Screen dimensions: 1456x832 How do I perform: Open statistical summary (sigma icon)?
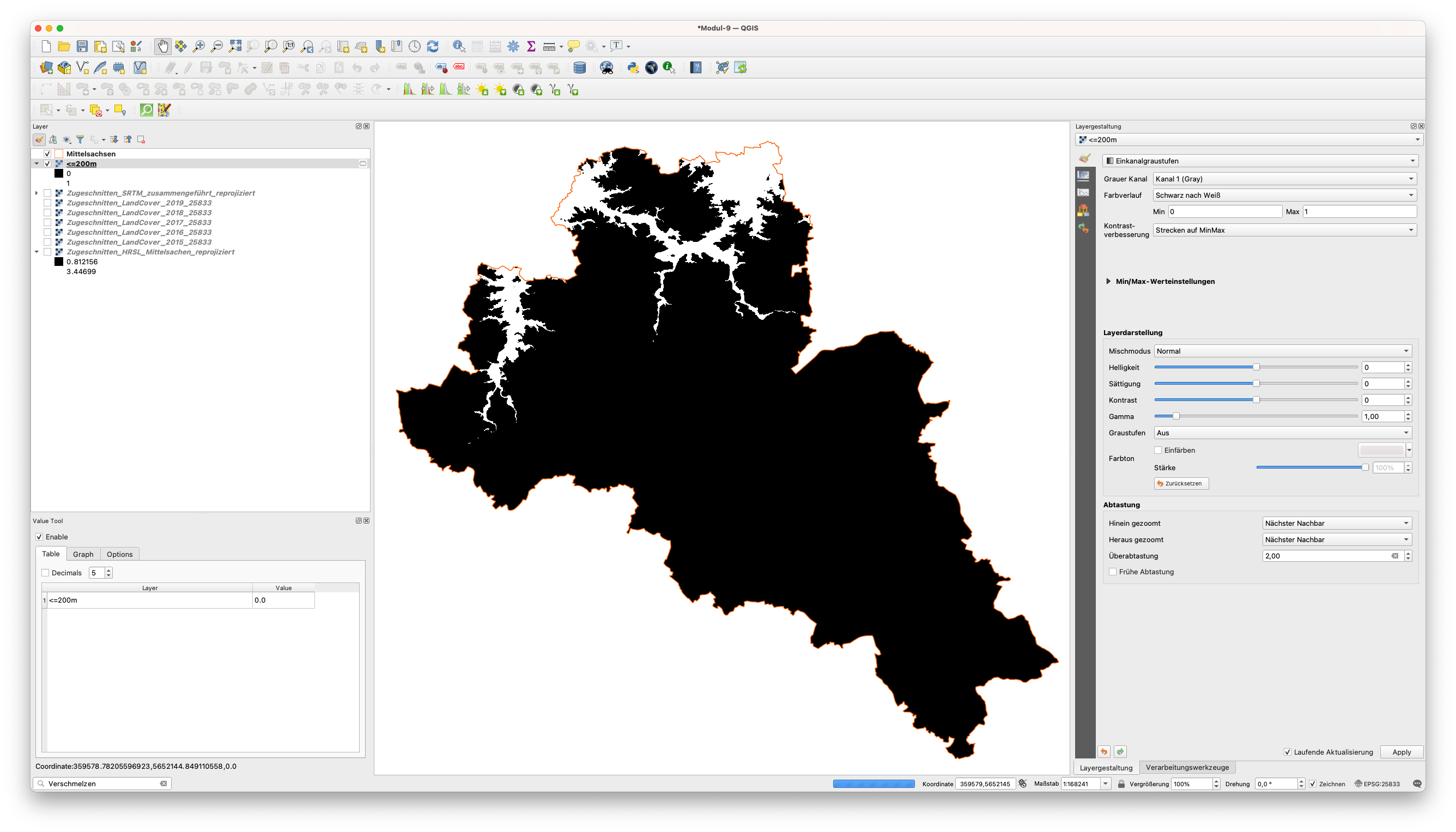click(531, 46)
